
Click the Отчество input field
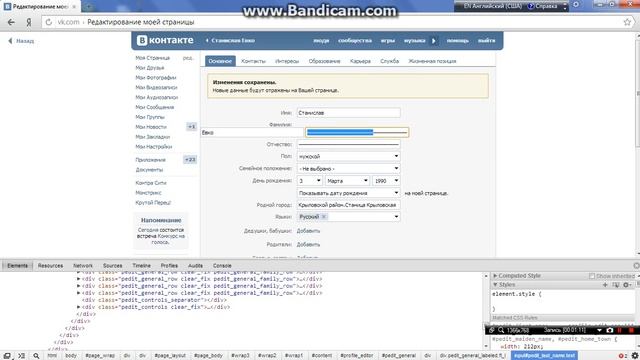(x=348, y=144)
